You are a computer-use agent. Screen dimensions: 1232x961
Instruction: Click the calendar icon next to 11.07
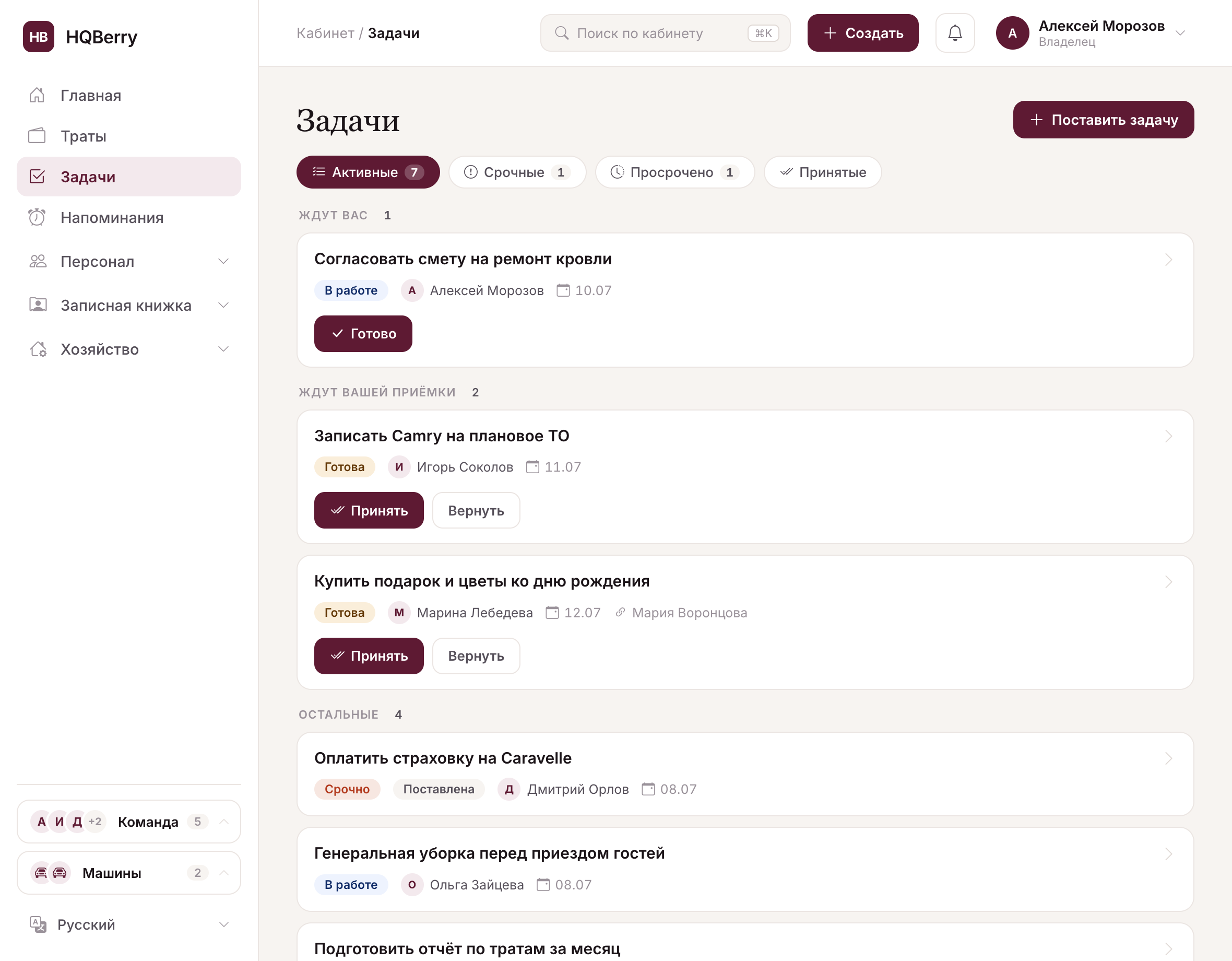click(532, 467)
